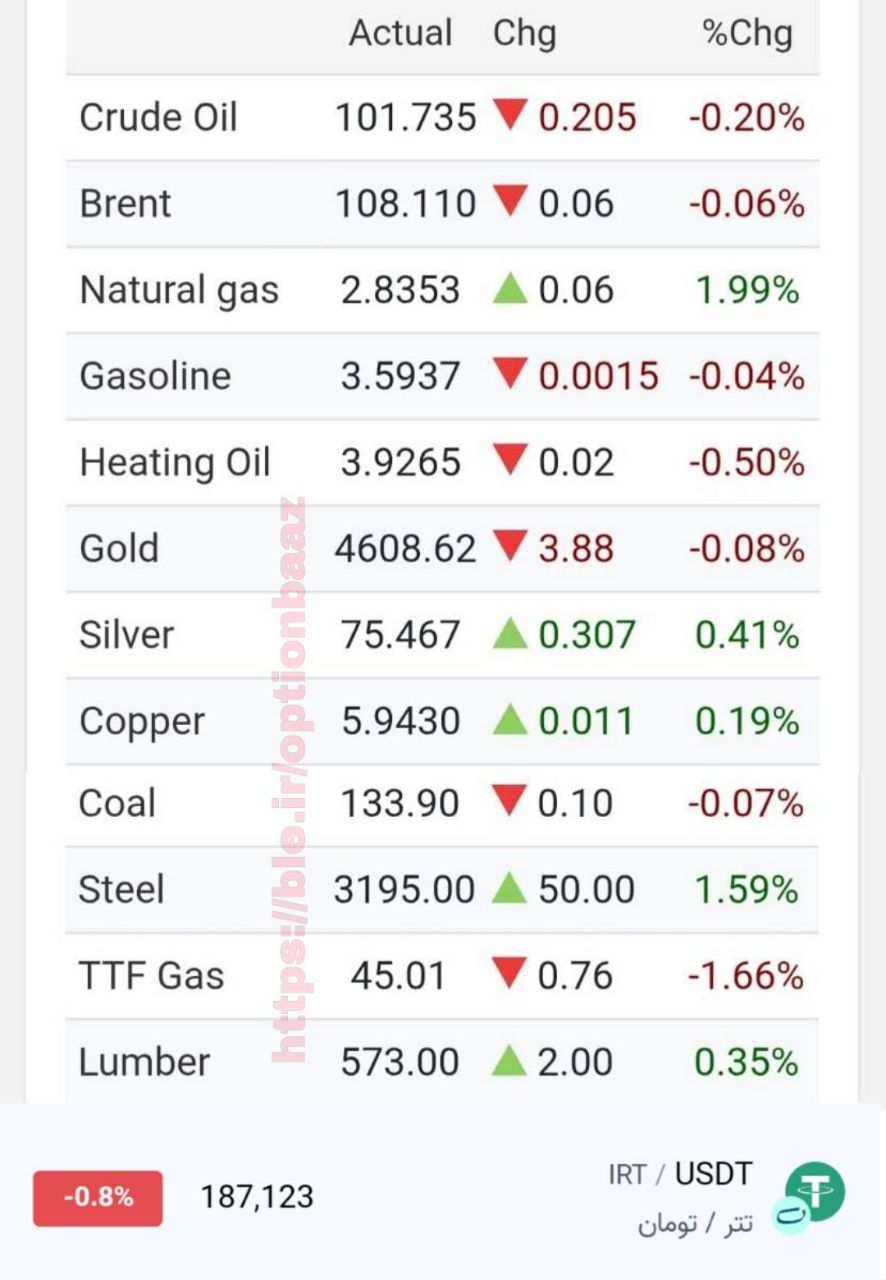
Task: Click green up arrow in Natural gas row
Action: pos(510,289)
